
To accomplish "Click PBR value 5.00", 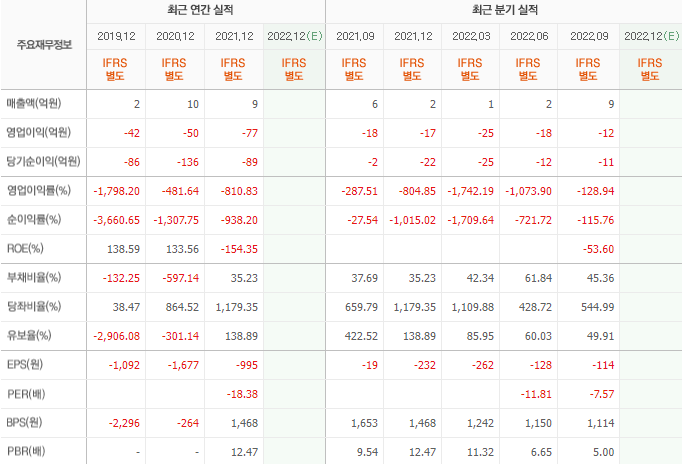I will pos(604,453).
